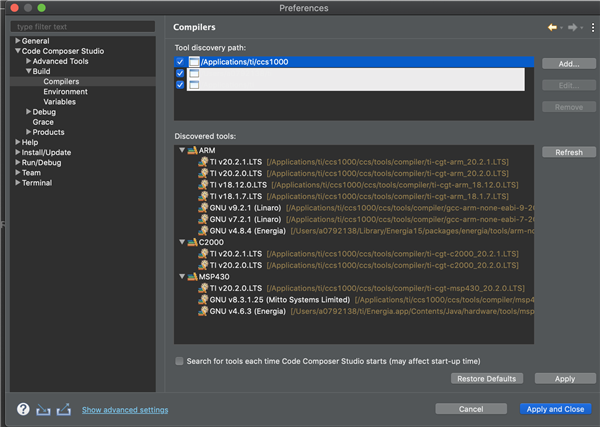This screenshot has width=600, height=427.
Task: Click the Add... button
Action: pos(569,64)
